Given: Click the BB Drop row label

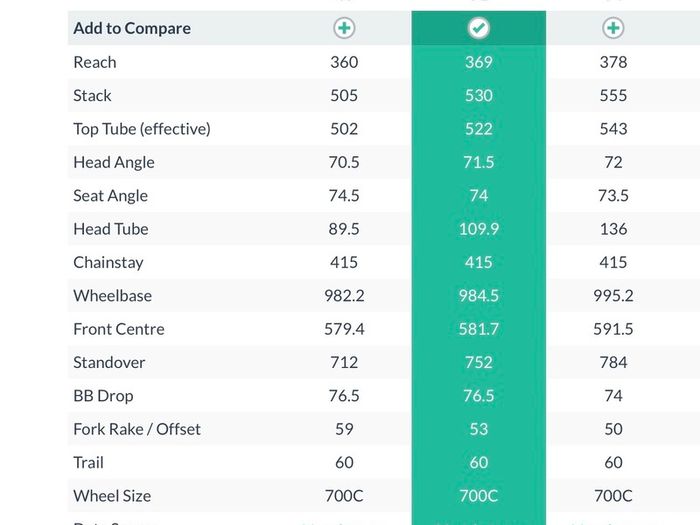Looking at the screenshot, I should 103,396.
